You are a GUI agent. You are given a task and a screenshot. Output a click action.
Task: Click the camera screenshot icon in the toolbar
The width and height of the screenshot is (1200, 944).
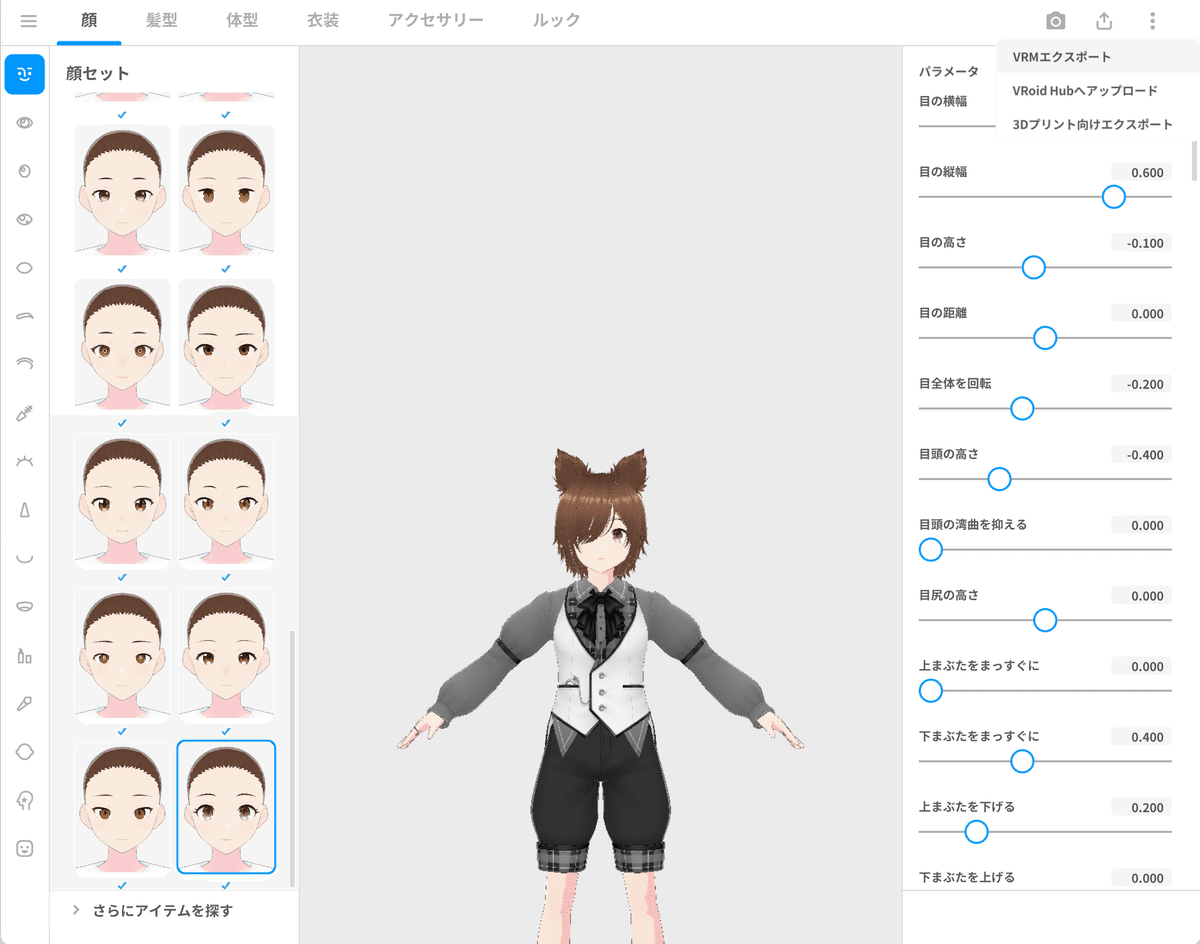[x=1054, y=20]
